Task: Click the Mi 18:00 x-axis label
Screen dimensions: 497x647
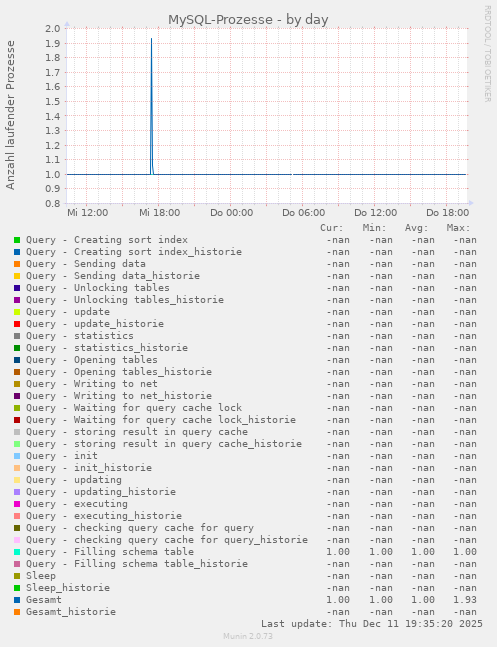Action: [159, 213]
